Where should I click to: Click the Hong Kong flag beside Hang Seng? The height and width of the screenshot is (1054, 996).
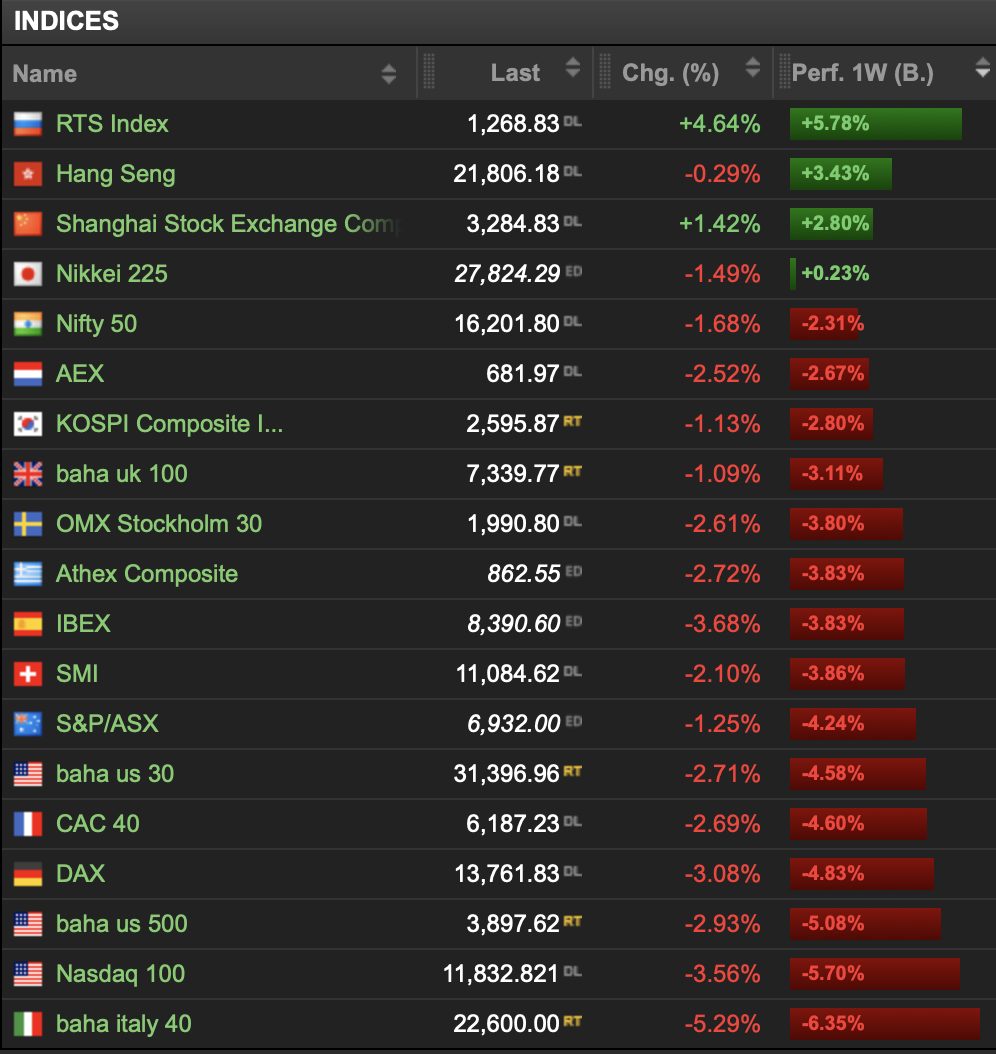[28, 174]
